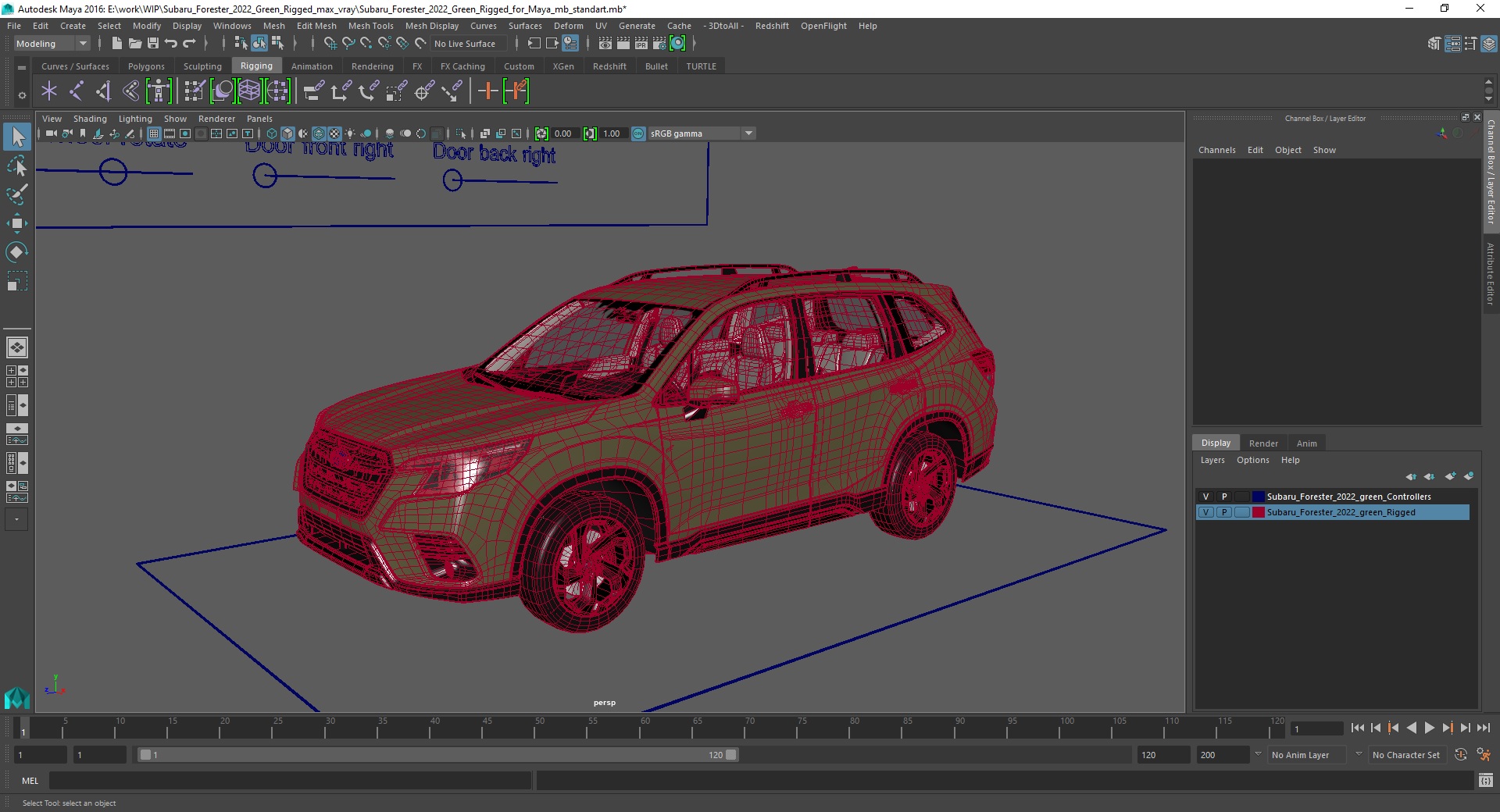1500x812 pixels.
Task: Toggle viewport grid display icon
Action: point(154,134)
